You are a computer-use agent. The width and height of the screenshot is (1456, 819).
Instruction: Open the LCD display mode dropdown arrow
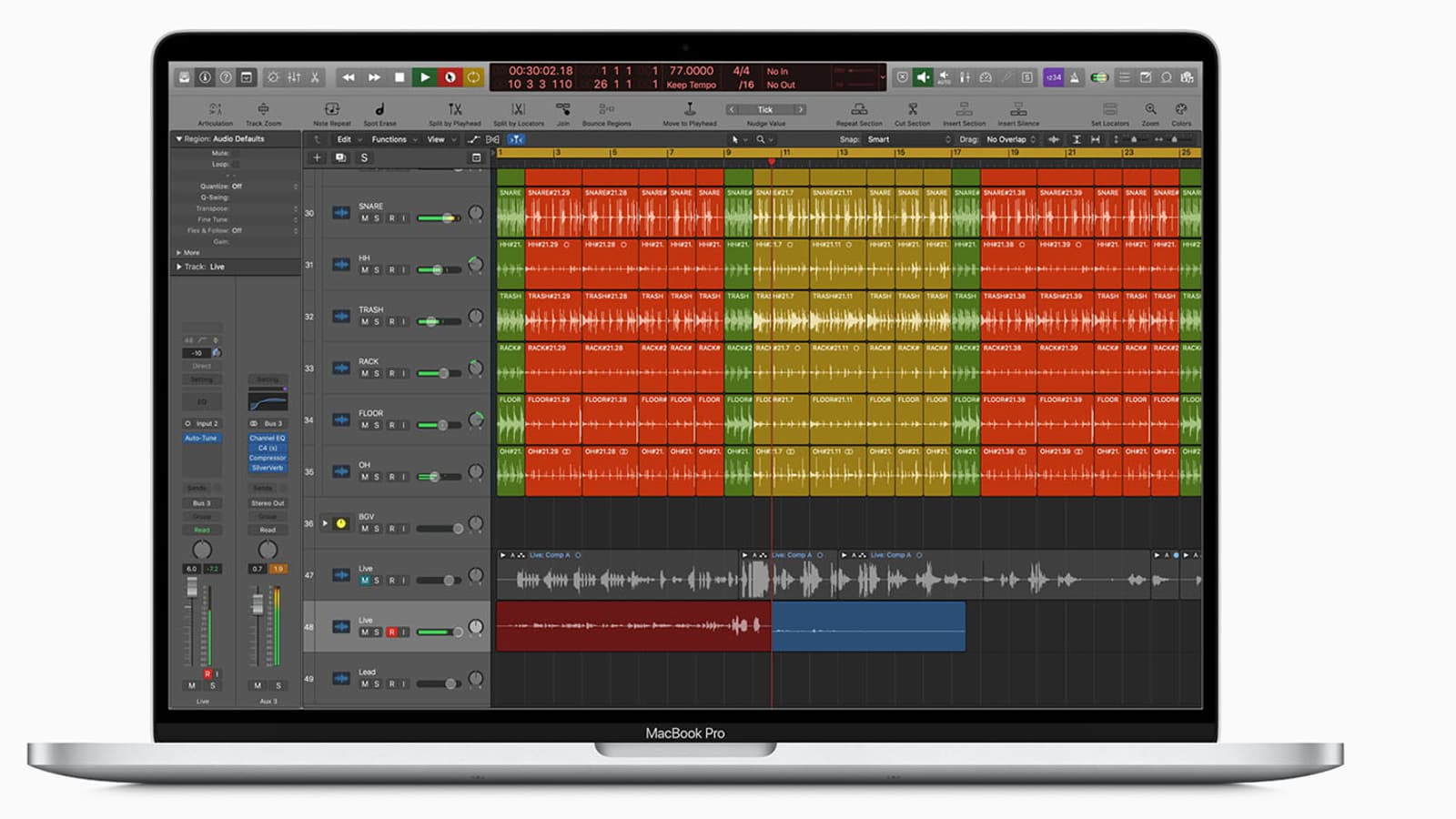click(x=882, y=77)
